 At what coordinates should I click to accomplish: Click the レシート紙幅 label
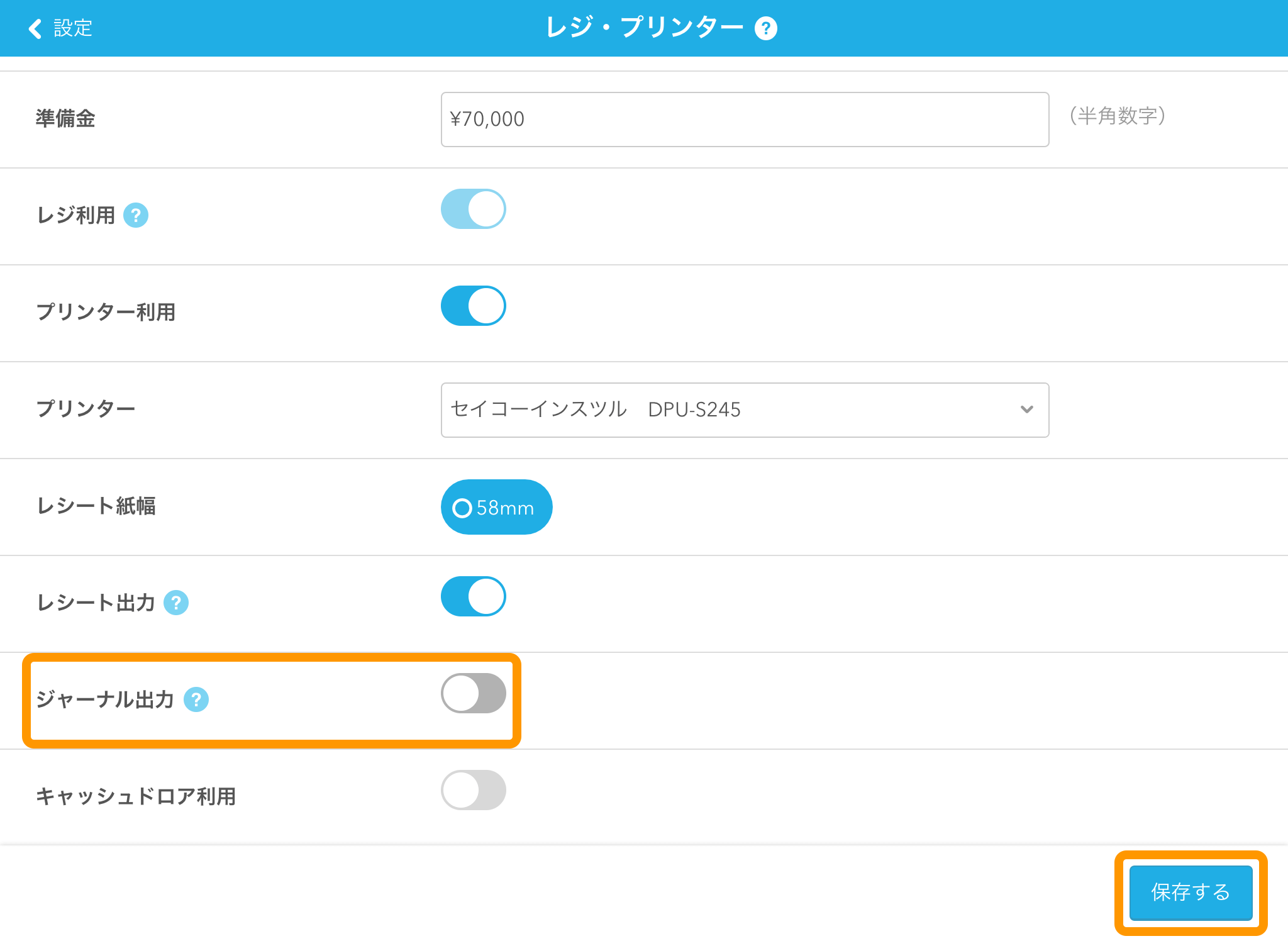[96, 506]
